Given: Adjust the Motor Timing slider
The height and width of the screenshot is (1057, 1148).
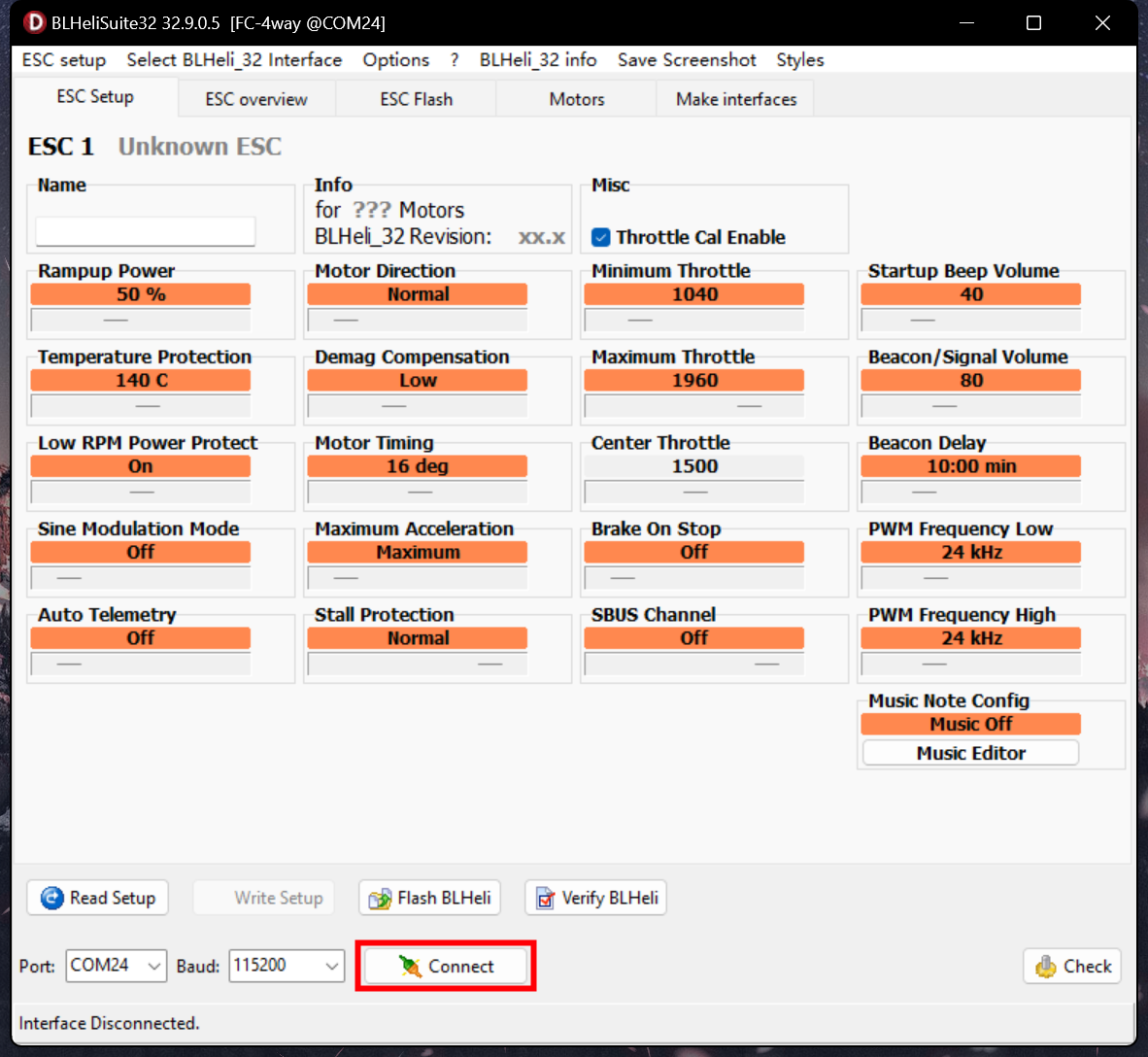Looking at the screenshot, I should coord(418,493).
